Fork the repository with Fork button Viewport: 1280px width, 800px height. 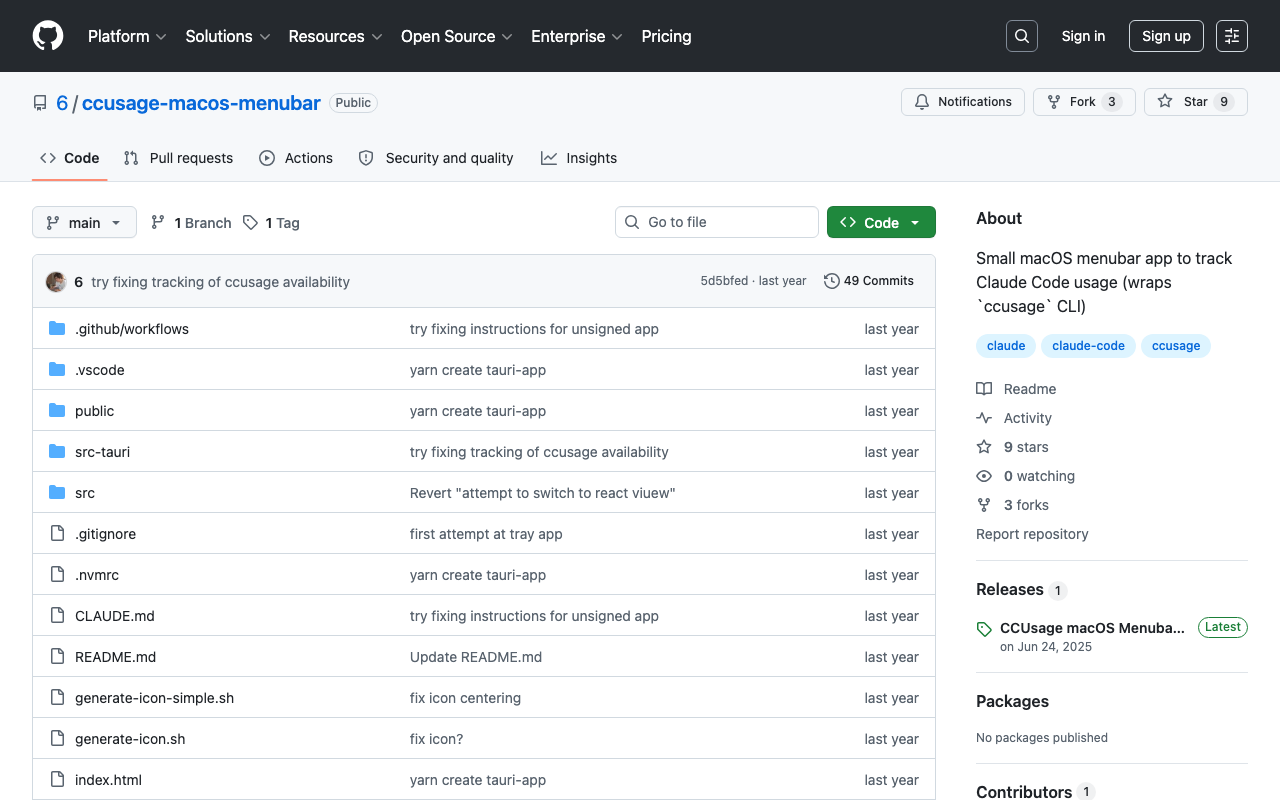click(1084, 102)
